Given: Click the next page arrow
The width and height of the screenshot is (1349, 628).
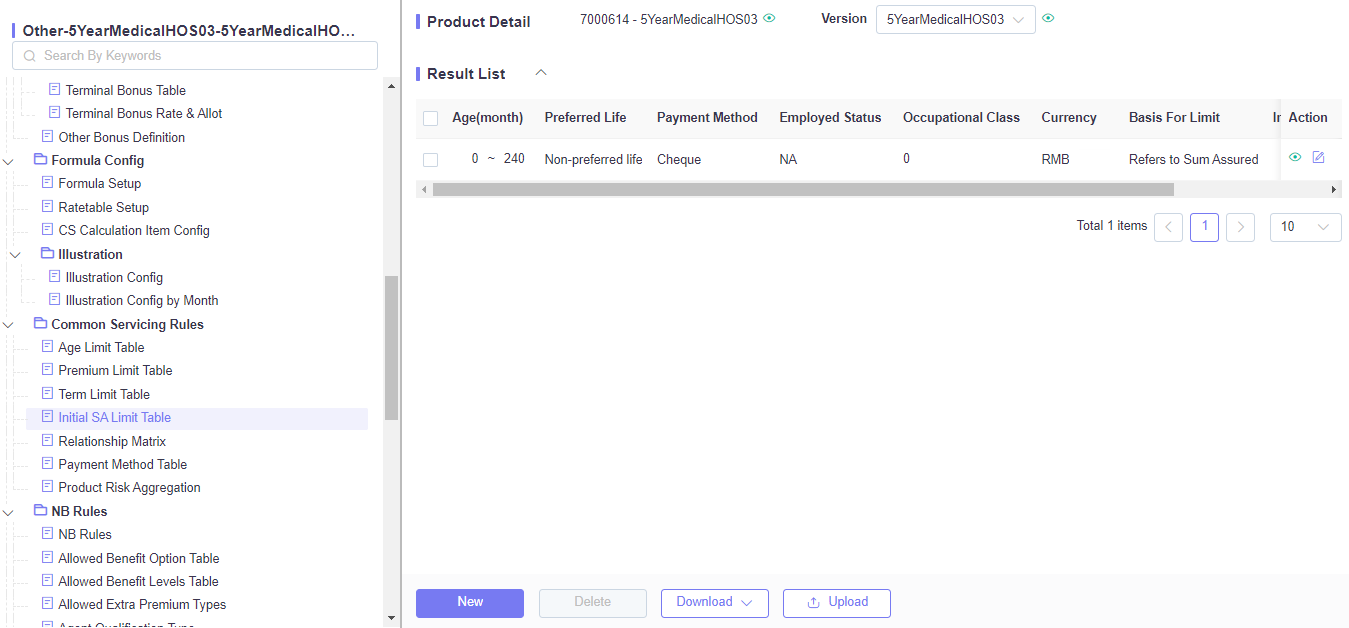Looking at the screenshot, I should point(1240,227).
